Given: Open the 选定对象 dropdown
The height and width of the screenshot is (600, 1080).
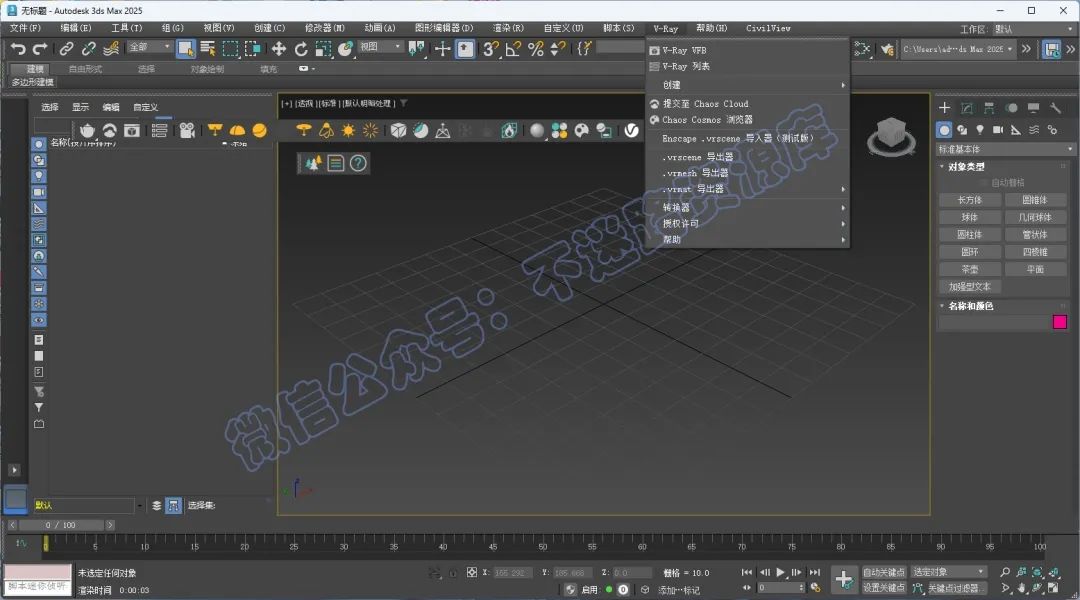Looking at the screenshot, I should [949, 572].
